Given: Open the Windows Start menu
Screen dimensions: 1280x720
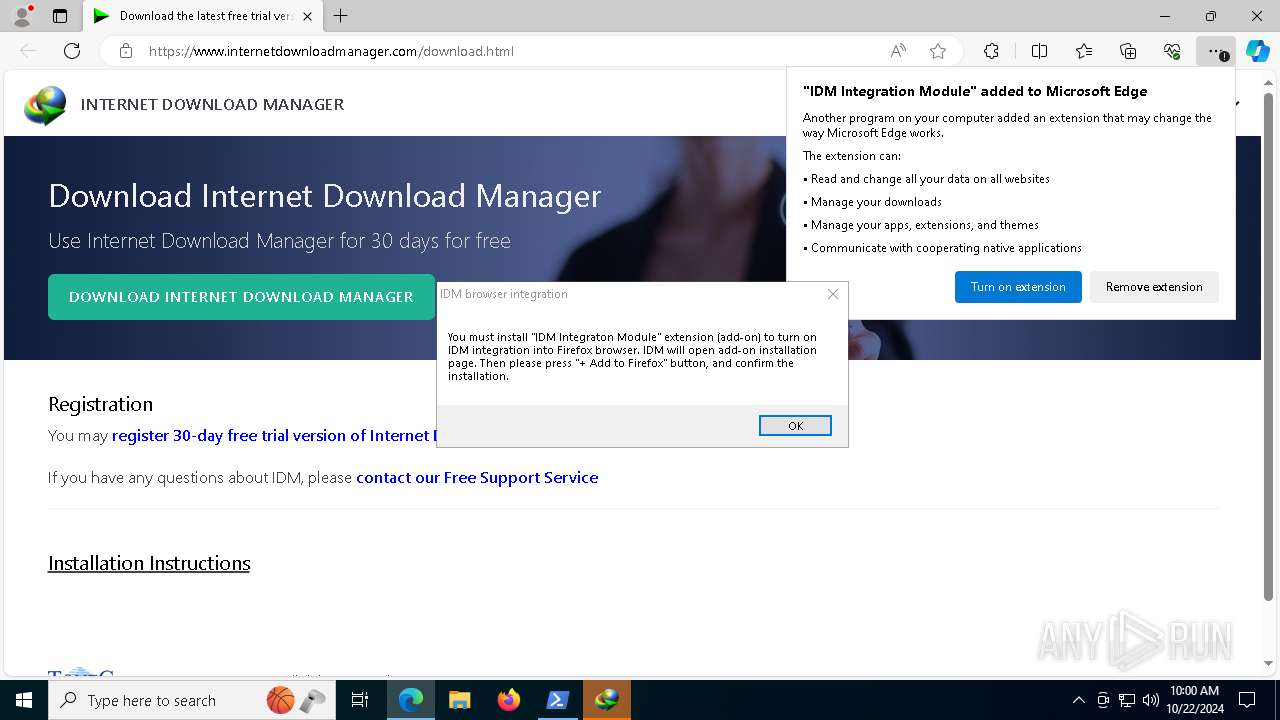Looking at the screenshot, I should point(24,700).
